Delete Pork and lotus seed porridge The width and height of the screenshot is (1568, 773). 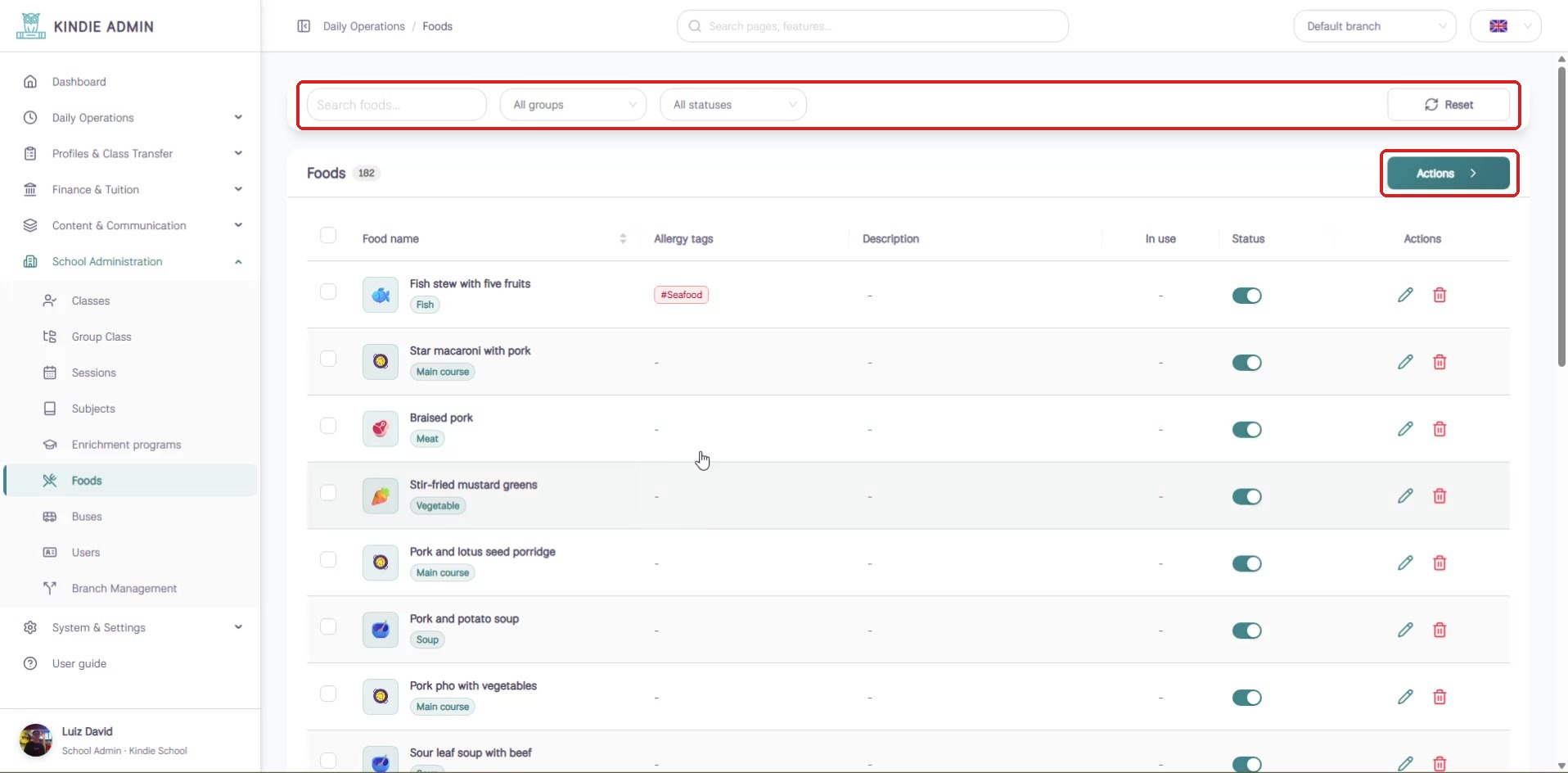point(1440,563)
